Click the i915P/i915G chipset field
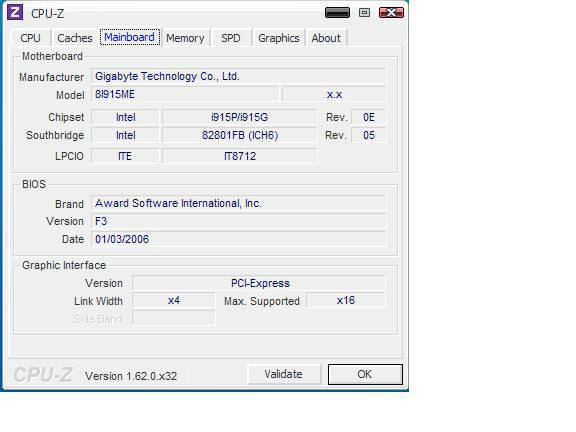Viewport: 576px width, 432px height. (x=240, y=117)
